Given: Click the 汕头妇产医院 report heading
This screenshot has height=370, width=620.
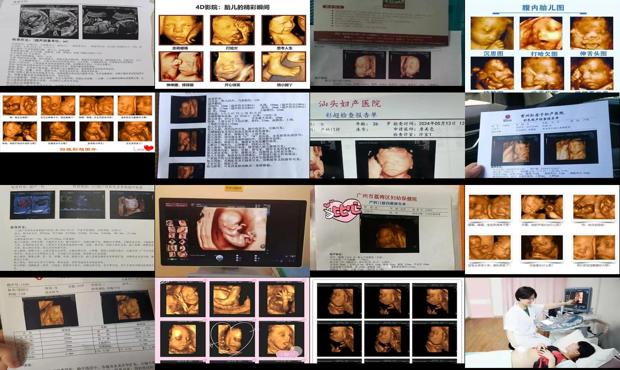Looking at the screenshot, I should [350, 104].
